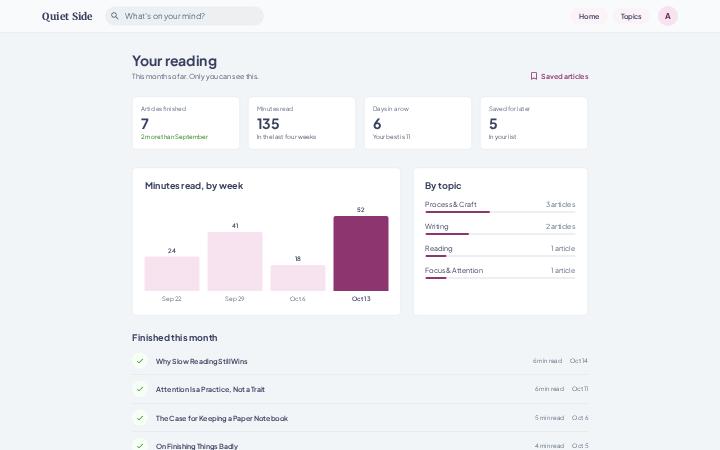The width and height of the screenshot is (720, 450).
Task: Click the Reading topic row
Action: (500, 251)
